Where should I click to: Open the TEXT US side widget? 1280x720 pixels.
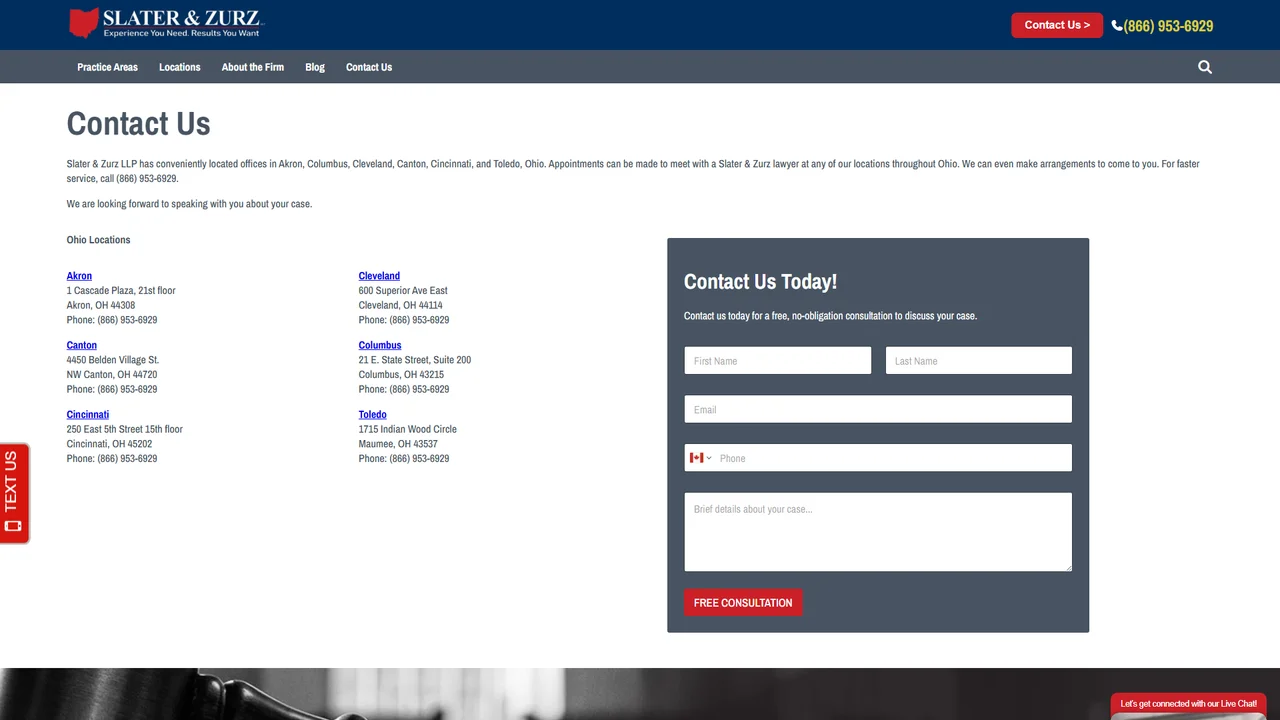click(x=14, y=493)
